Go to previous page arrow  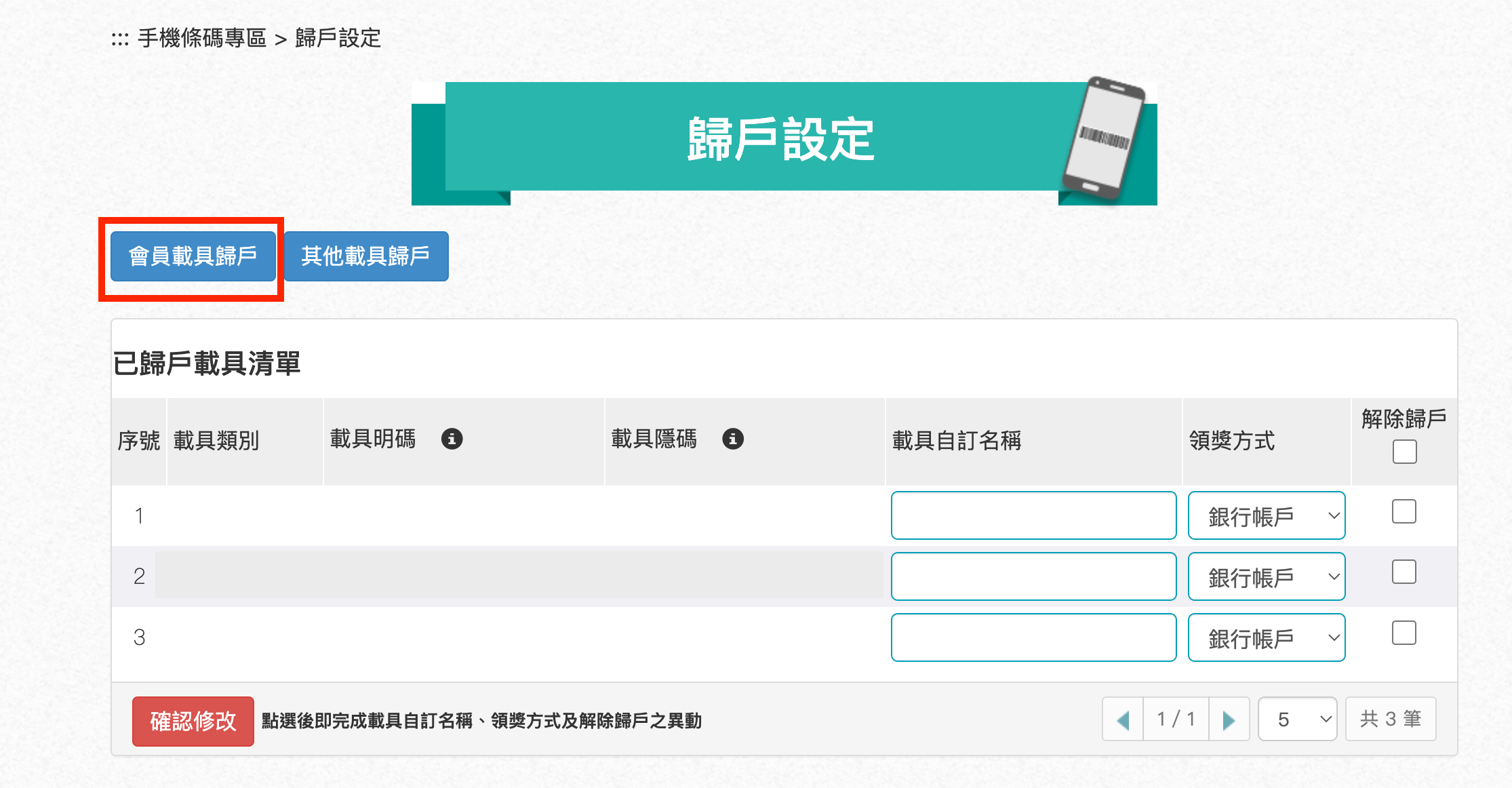click(x=1123, y=719)
